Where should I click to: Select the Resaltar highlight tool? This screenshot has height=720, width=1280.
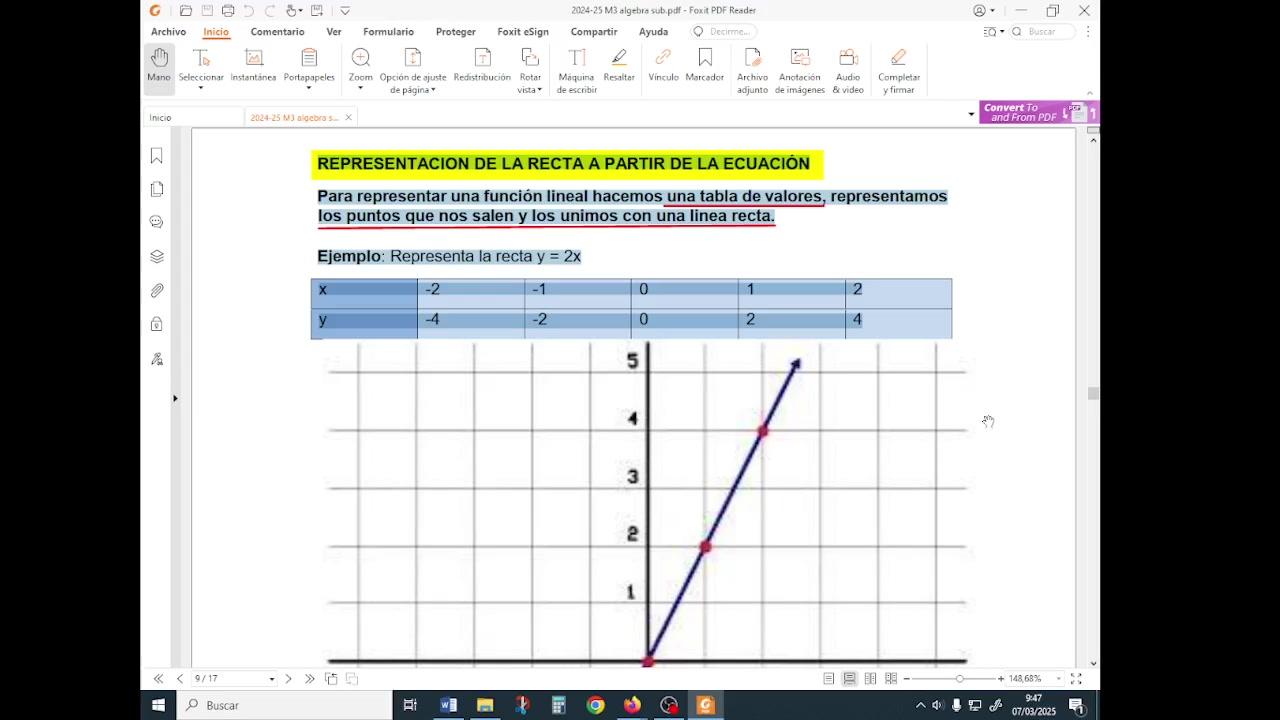coord(619,65)
